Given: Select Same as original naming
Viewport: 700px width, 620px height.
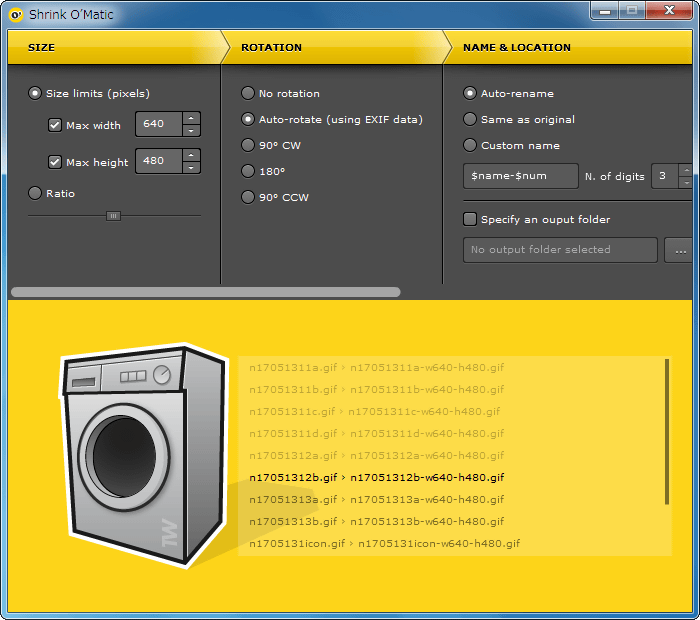Looking at the screenshot, I should coord(470,119).
